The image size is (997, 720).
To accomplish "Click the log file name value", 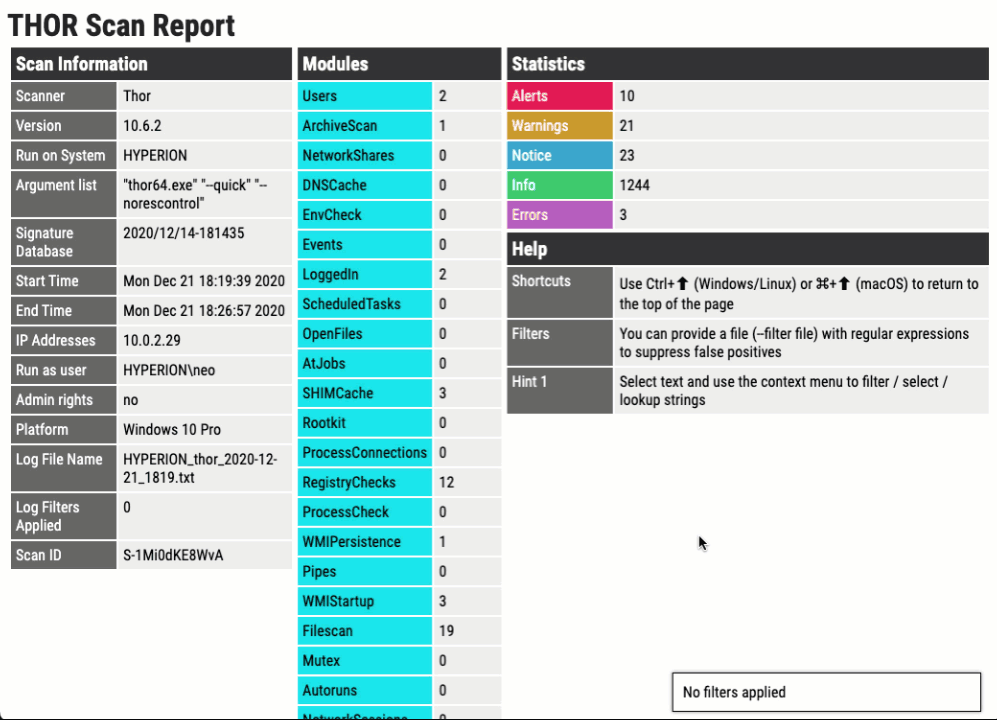I will coord(200,468).
